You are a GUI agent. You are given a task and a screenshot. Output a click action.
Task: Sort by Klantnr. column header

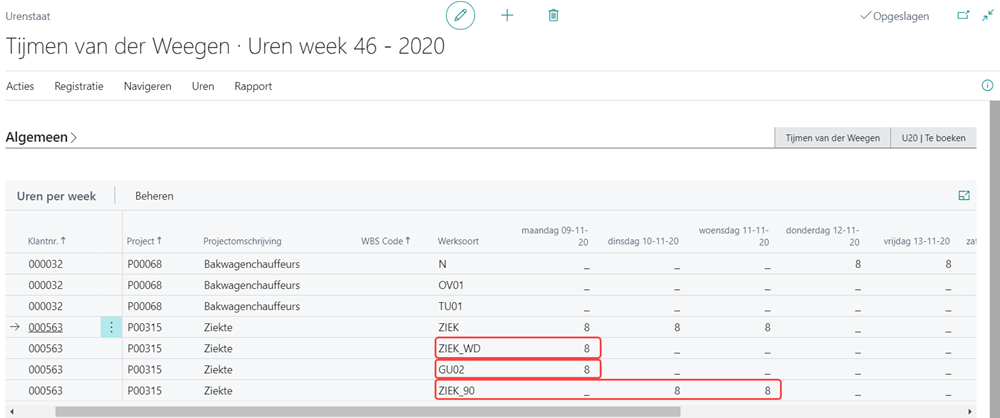[47, 241]
